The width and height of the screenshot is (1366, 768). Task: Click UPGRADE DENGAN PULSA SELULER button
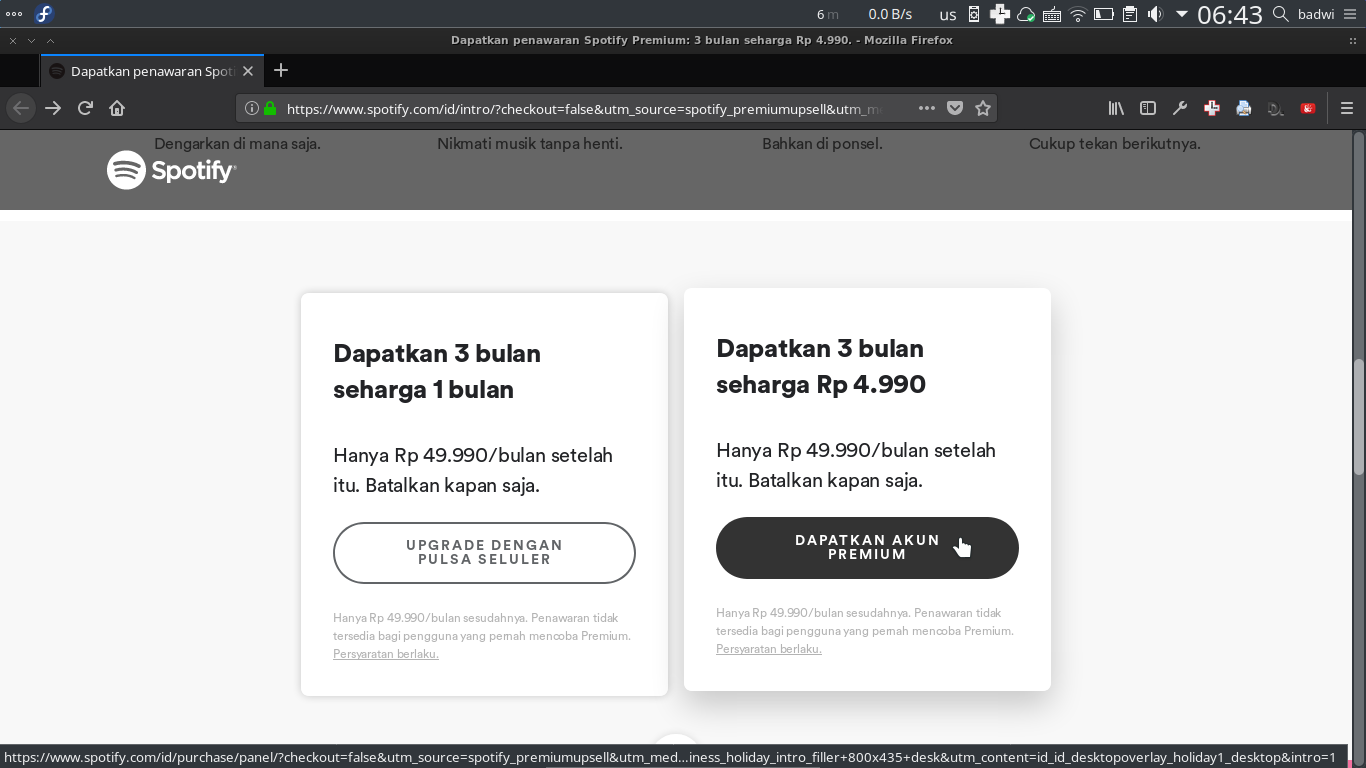pyautogui.click(x=484, y=552)
